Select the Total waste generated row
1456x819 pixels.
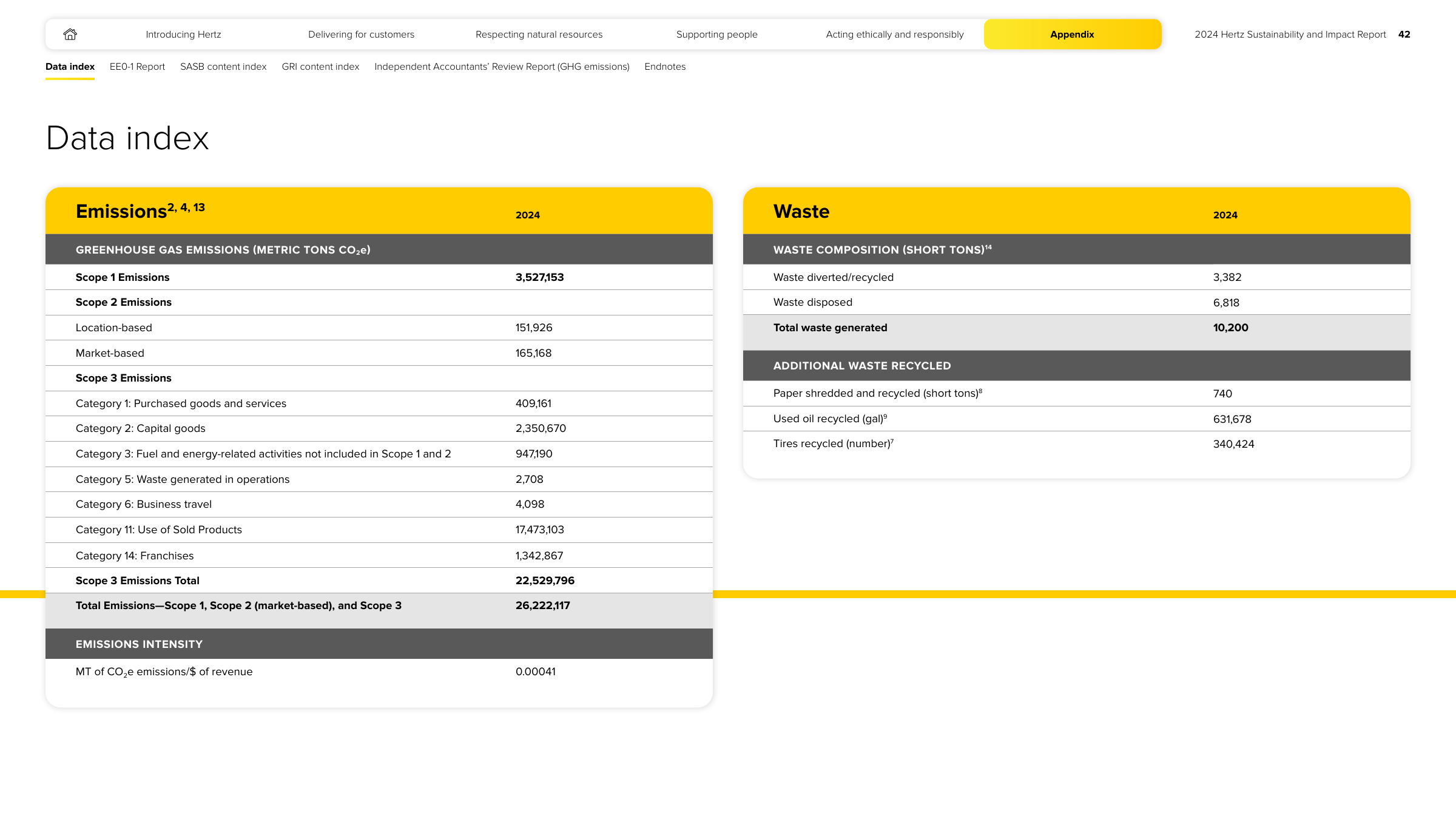[1076, 328]
